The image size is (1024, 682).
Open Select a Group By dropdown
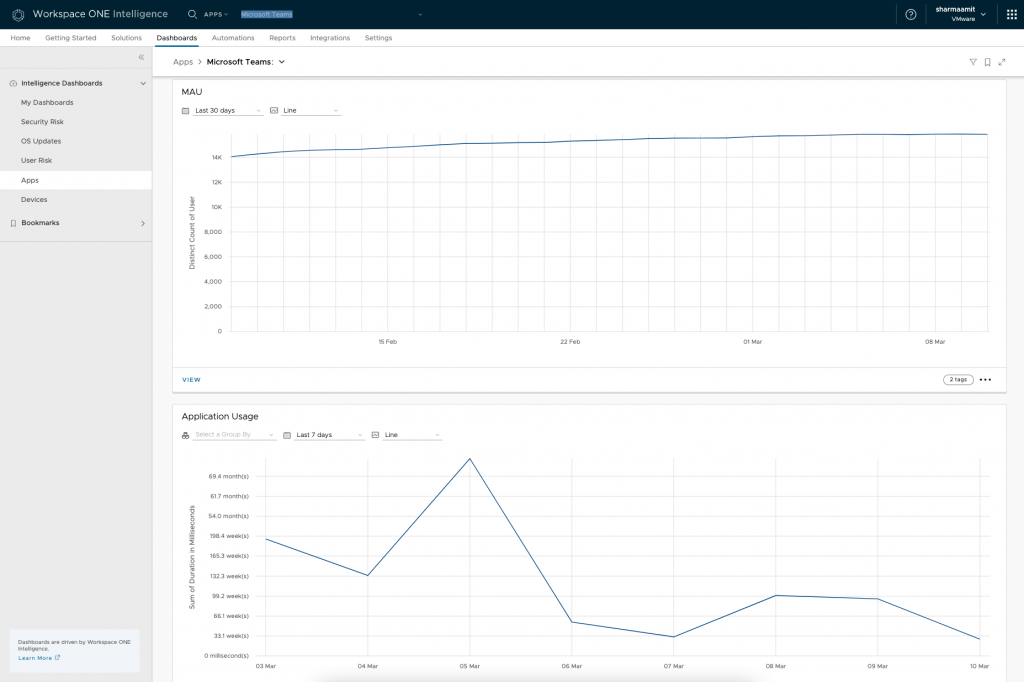point(234,435)
